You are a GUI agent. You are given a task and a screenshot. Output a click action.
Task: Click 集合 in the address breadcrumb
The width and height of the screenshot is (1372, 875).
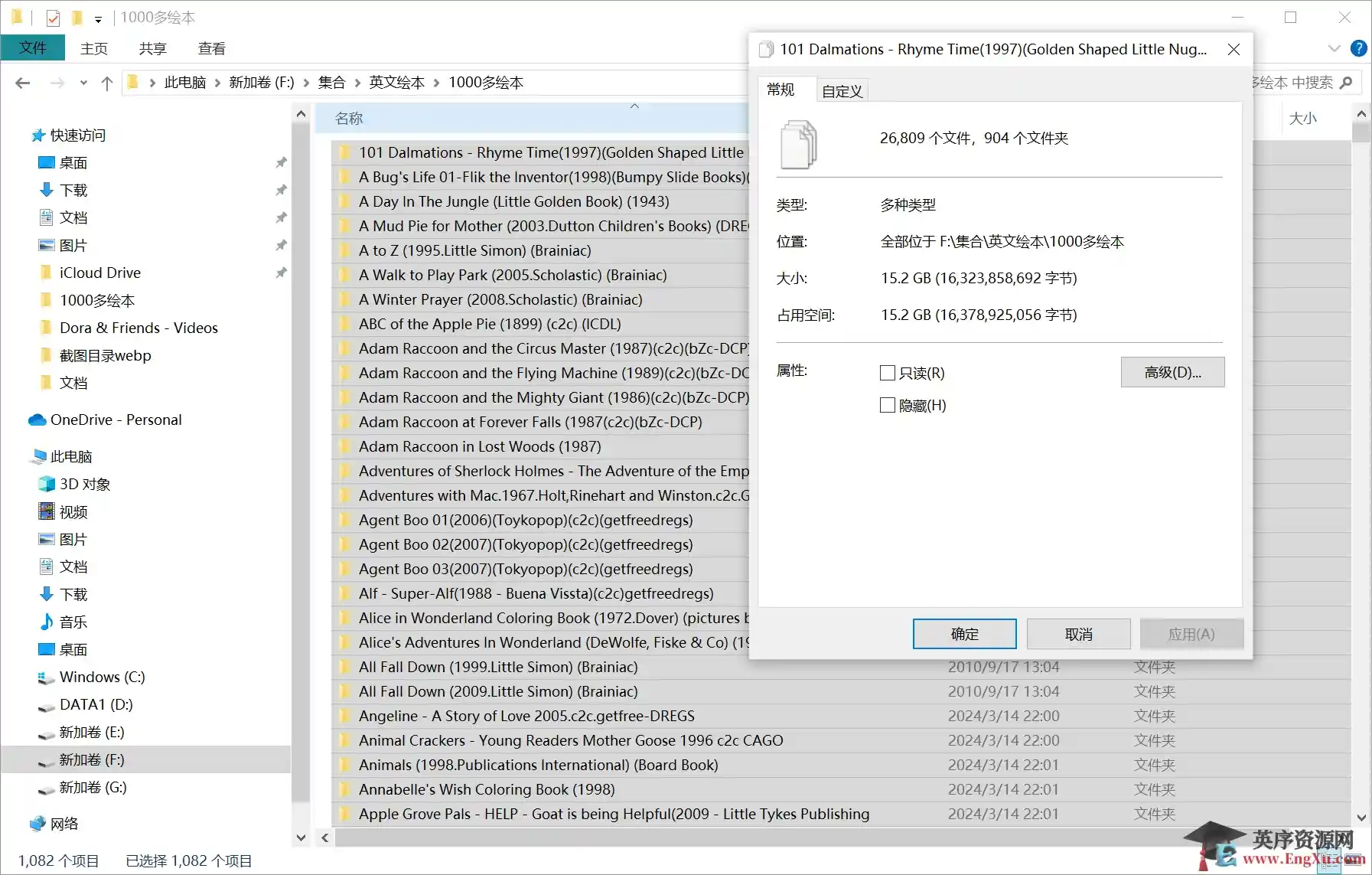[x=332, y=83]
